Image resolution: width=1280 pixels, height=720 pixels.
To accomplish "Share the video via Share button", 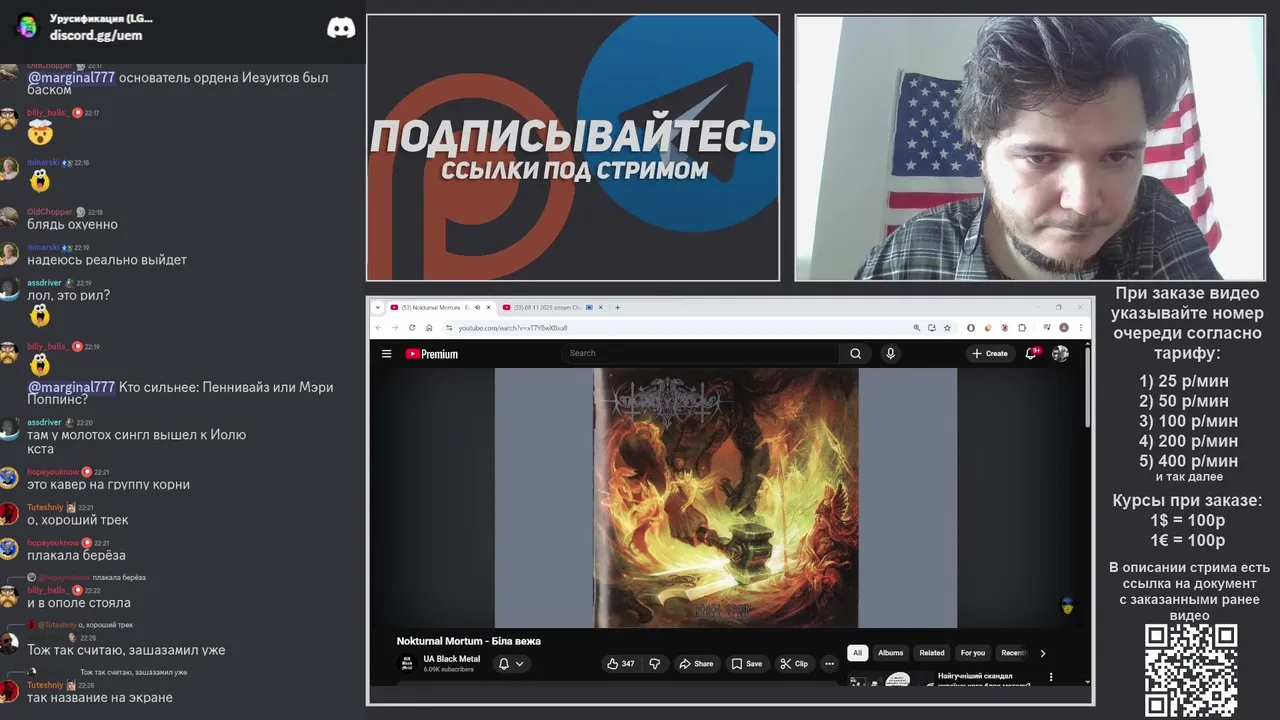I will pyautogui.click(x=696, y=663).
